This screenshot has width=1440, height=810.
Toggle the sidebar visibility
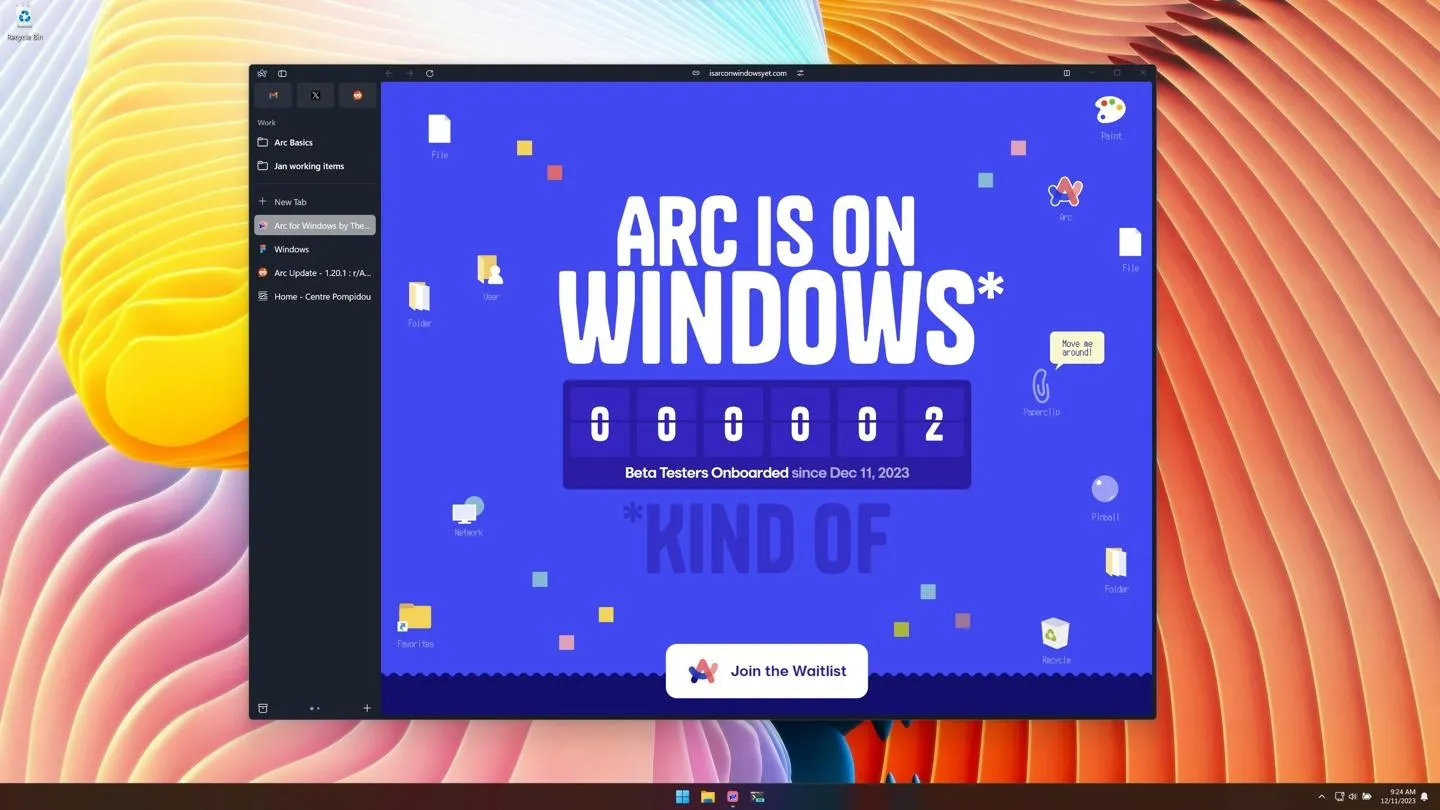[x=282, y=73]
